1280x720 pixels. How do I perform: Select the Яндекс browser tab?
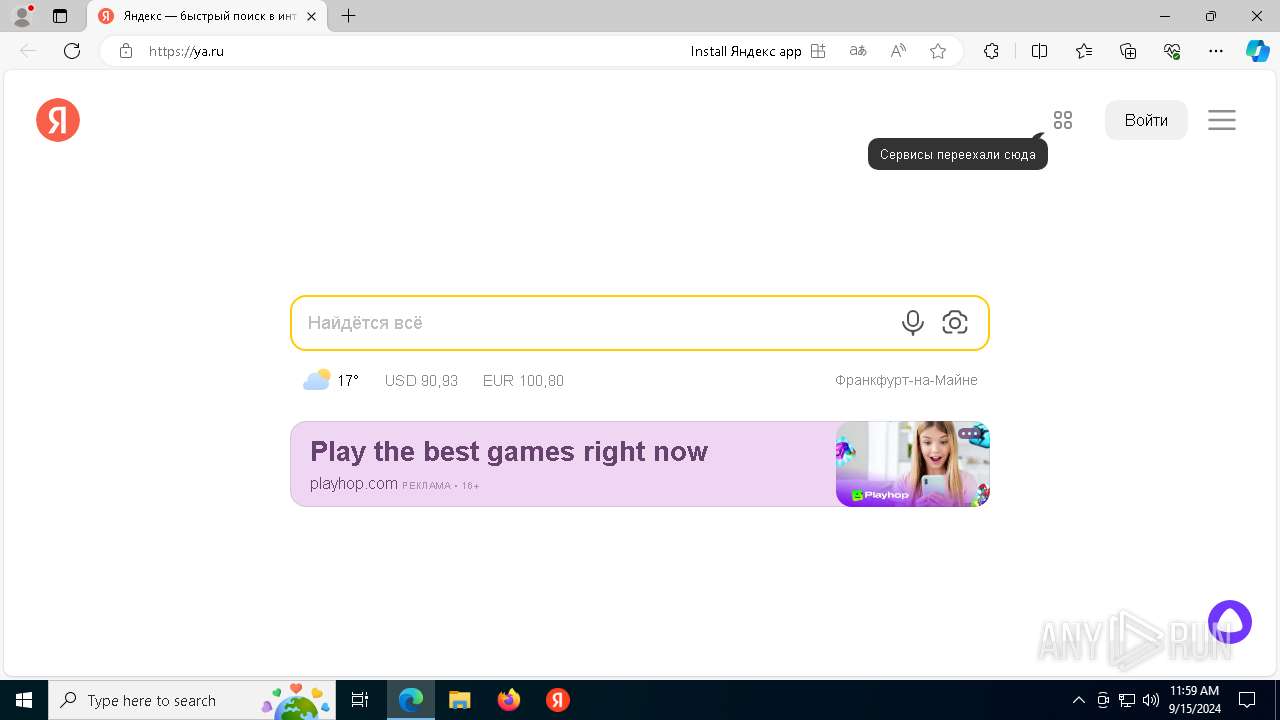tap(208, 16)
